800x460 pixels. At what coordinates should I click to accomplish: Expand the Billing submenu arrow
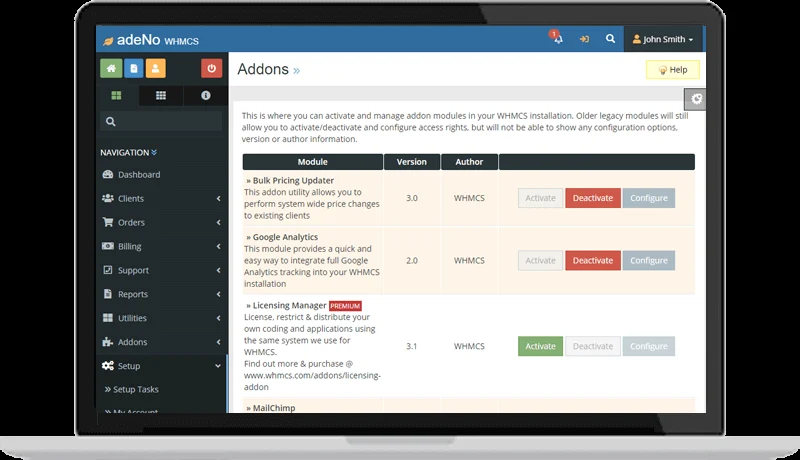(218, 246)
